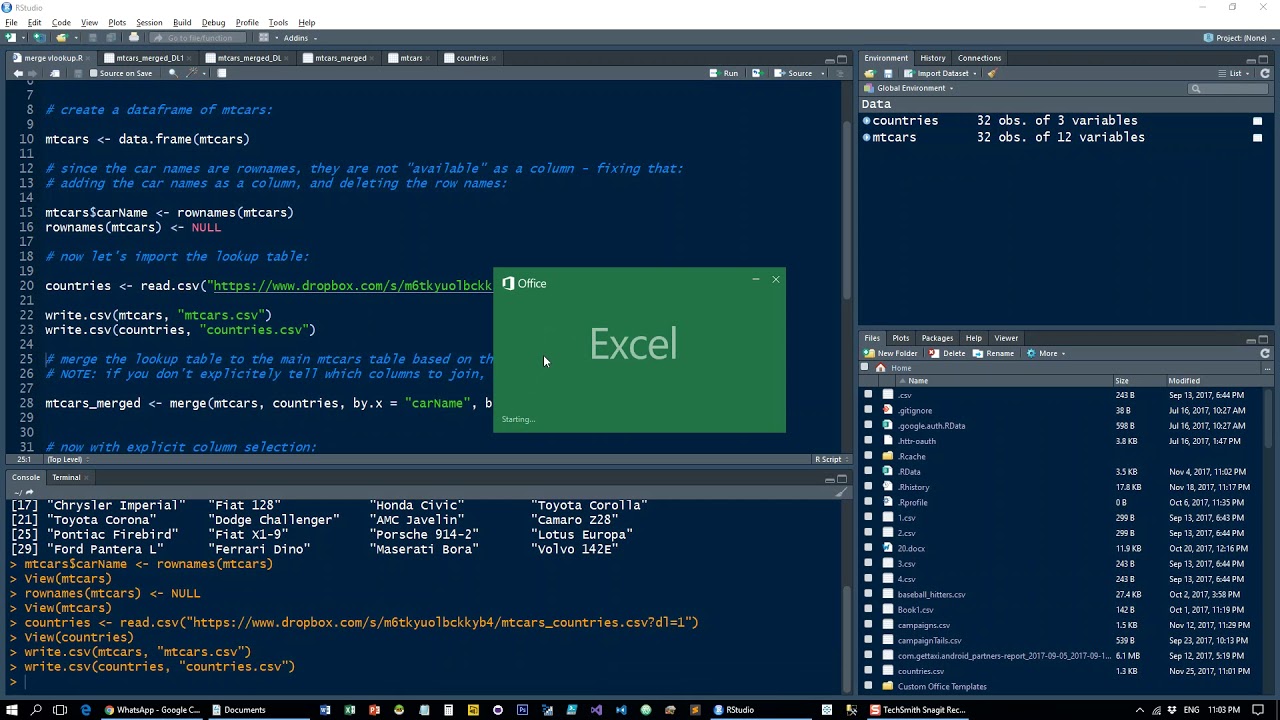Image resolution: width=1280 pixels, height=720 pixels.
Task: Open the Visual Studio icon in taskbar
Action: coord(596,710)
